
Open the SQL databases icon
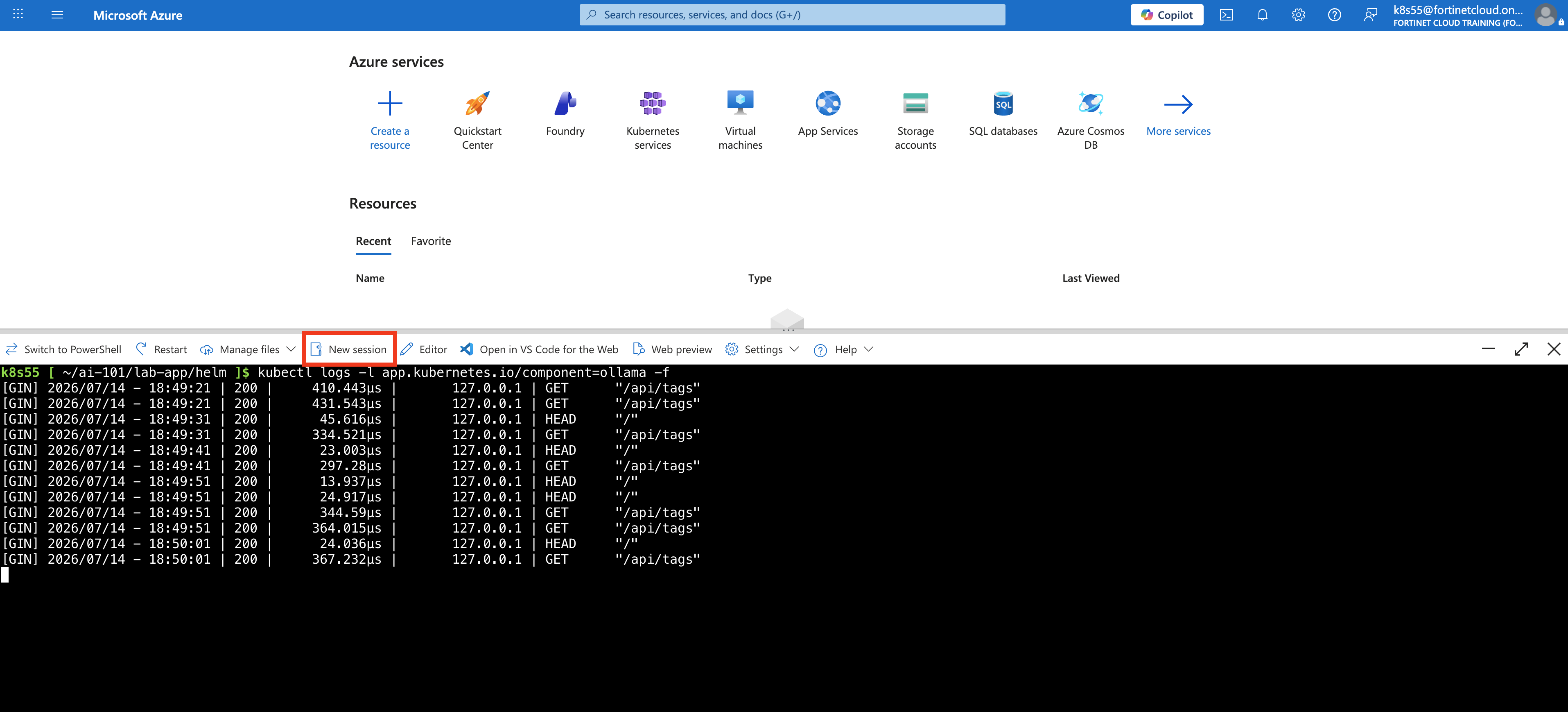1003,104
